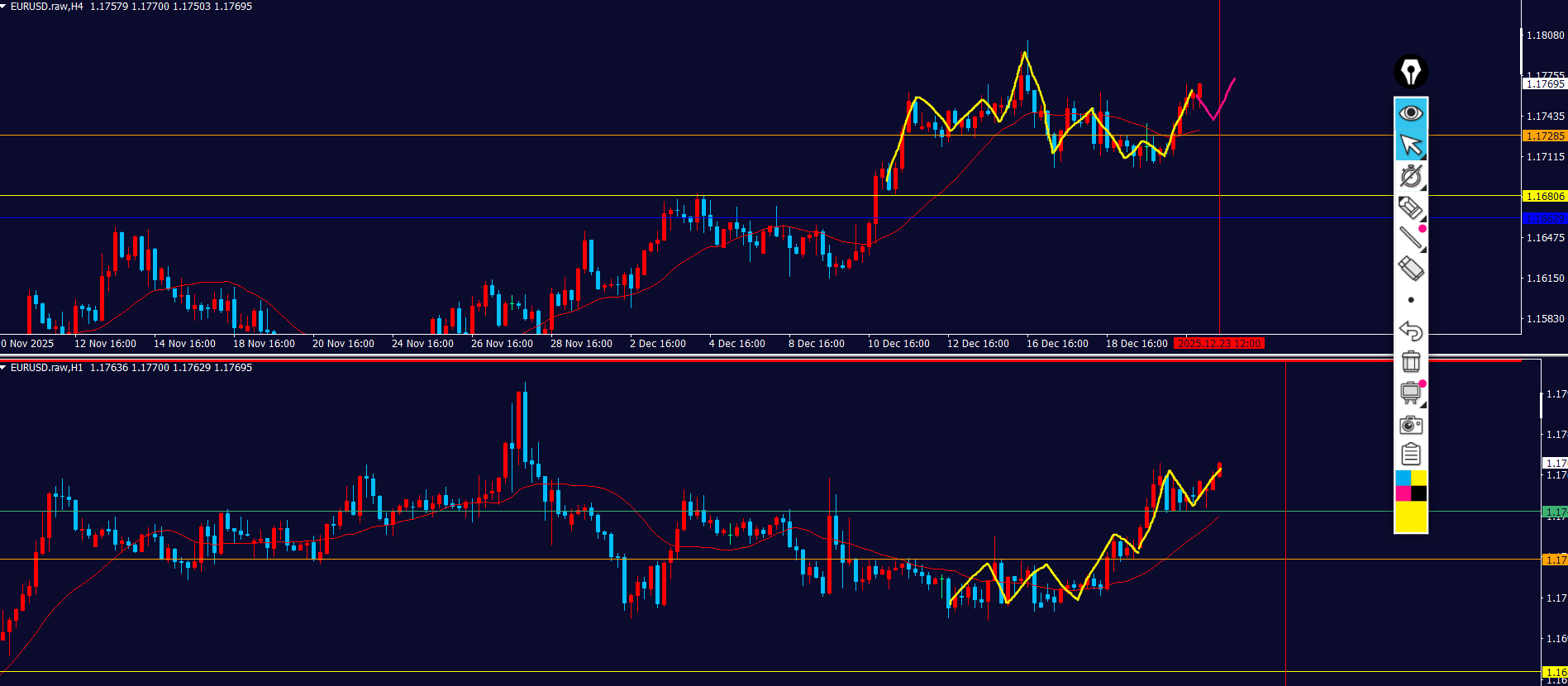Image resolution: width=1568 pixels, height=686 pixels.
Task: Select the straight line drawing tool
Action: click(x=1410, y=238)
